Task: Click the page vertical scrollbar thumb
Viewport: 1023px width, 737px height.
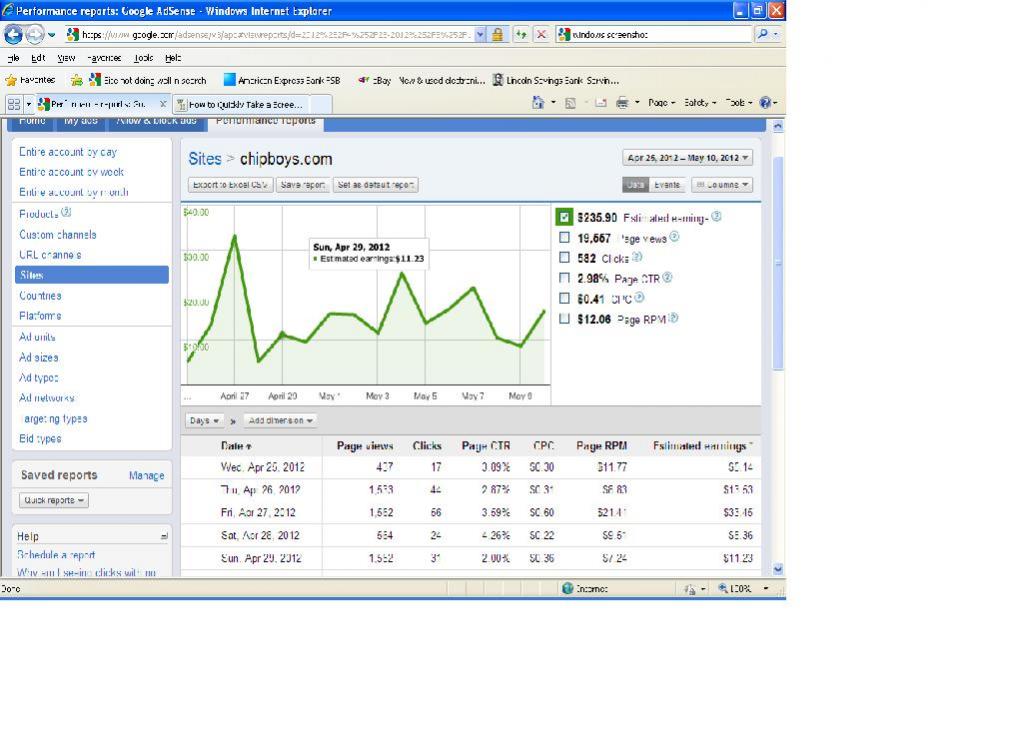Action: (778, 264)
